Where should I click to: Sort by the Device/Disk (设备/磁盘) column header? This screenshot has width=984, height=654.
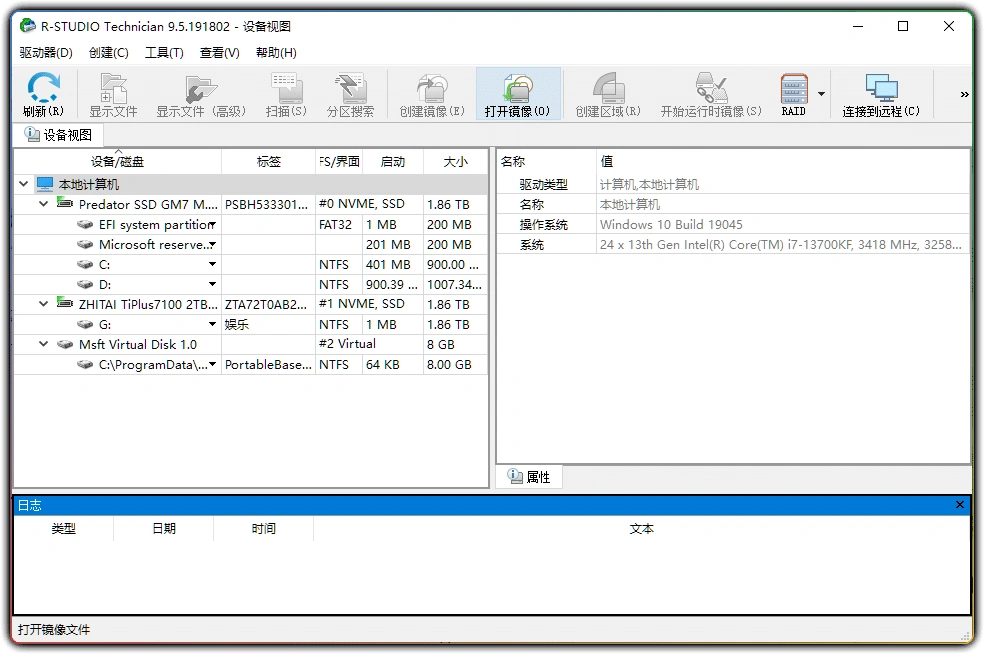click(x=117, y=162)
